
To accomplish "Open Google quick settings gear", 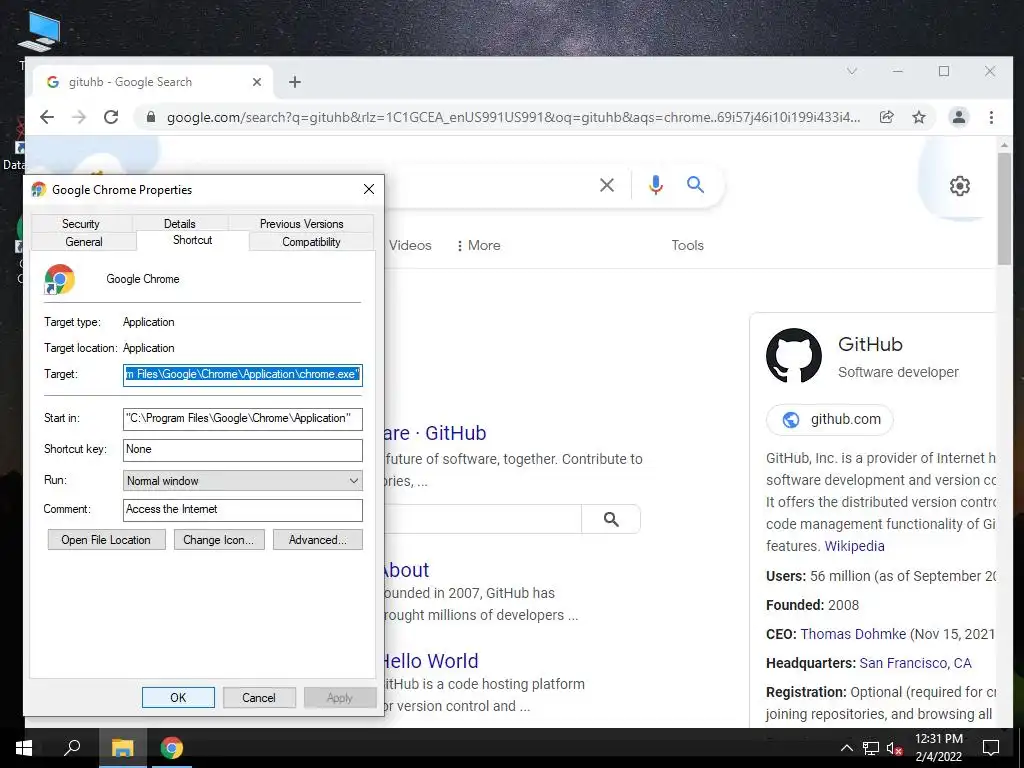I will point(959,186).
